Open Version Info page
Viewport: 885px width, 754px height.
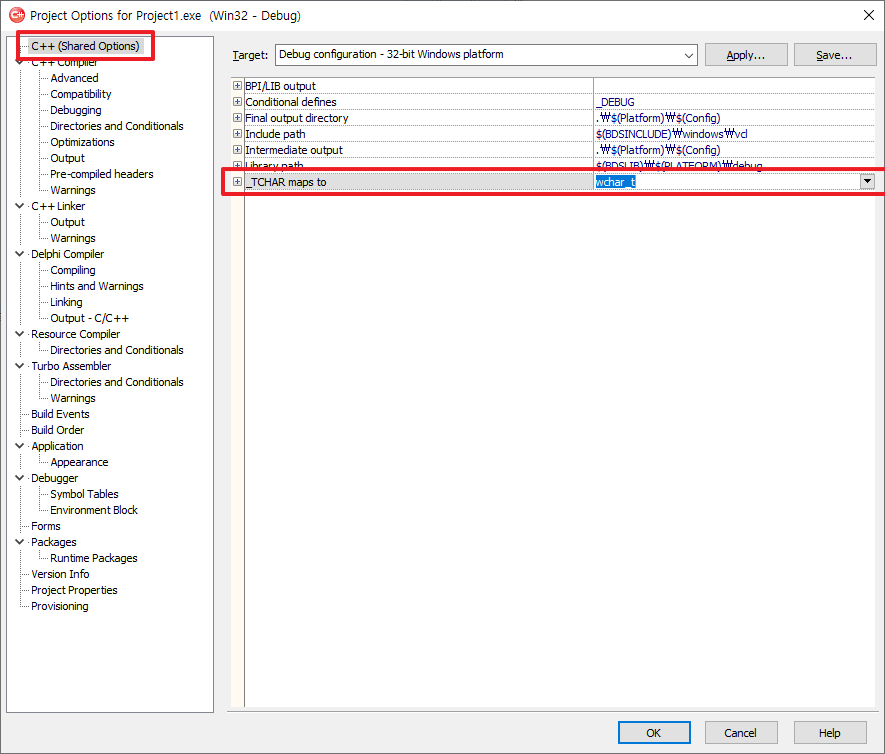(x=60, y=574)
